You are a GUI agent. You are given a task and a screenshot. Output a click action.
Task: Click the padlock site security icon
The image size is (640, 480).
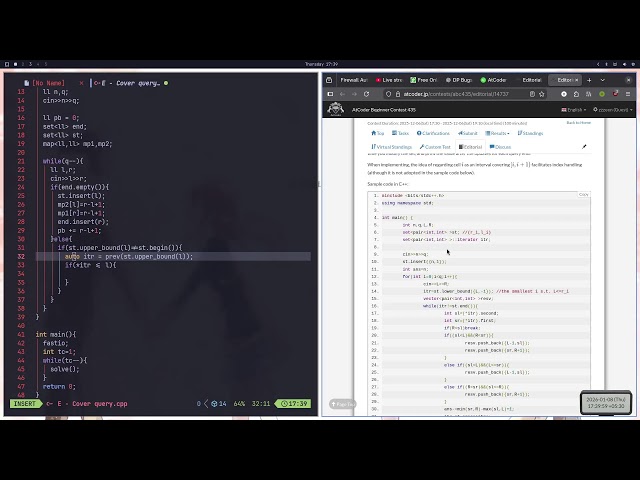pos(398,94)
